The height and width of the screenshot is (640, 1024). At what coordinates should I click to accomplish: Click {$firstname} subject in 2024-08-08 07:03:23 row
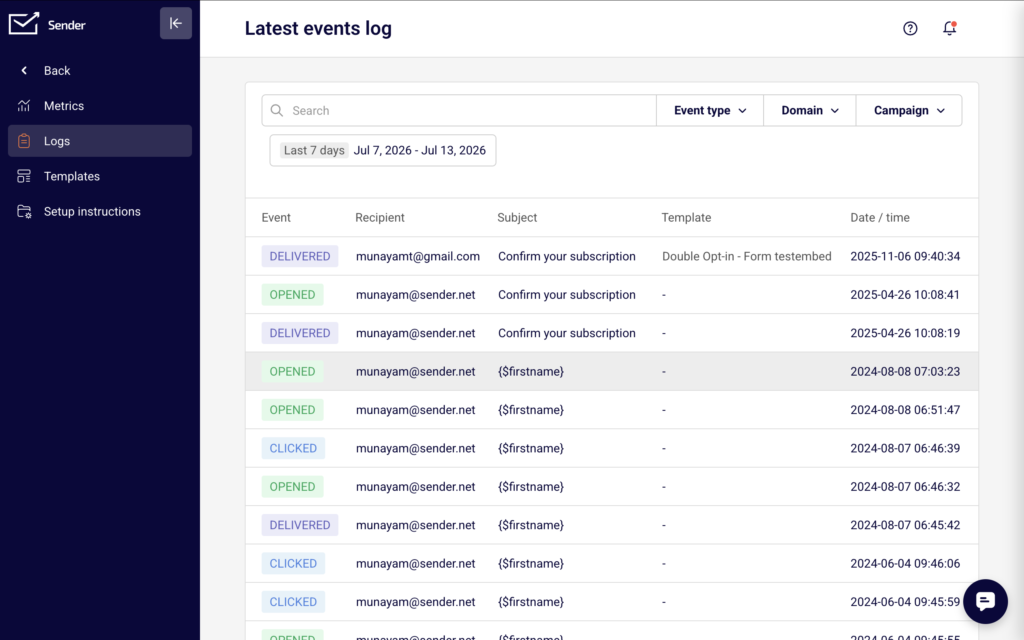531,372
